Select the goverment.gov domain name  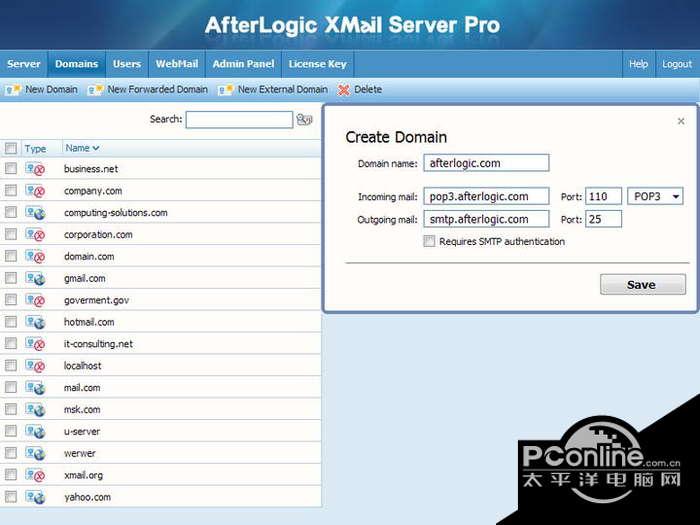(x=96, y=300)
